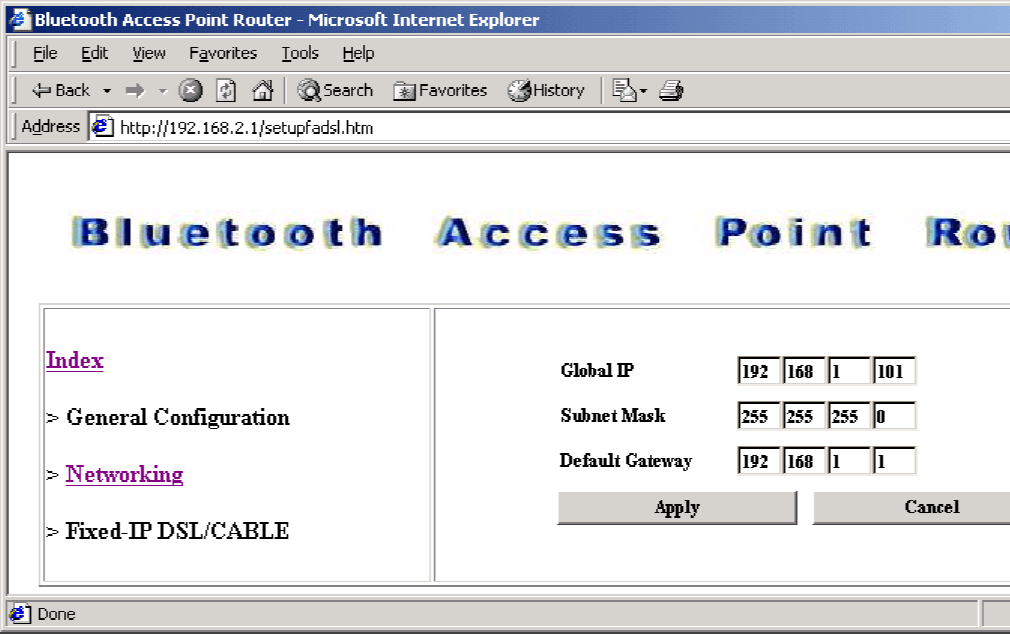Screen dimensions: 1010x634
Task: Click Default Gateway first octet field
Action: pyautogui.click(x=759, y=461)
